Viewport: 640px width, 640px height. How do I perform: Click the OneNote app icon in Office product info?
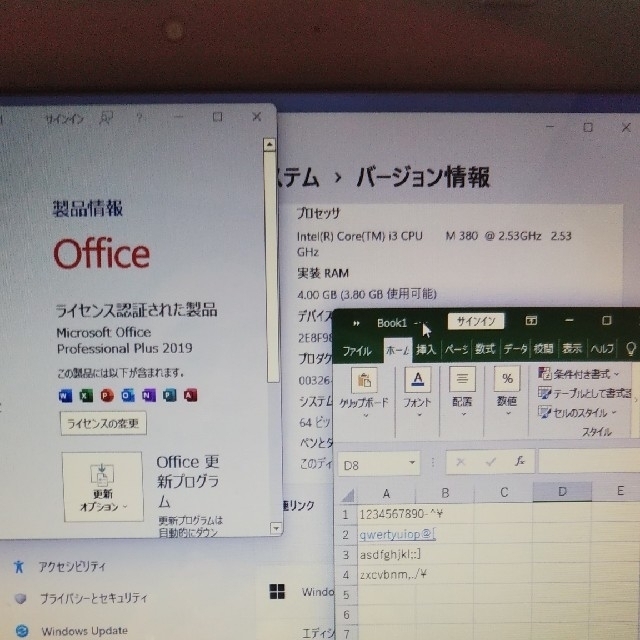point(149,395)
